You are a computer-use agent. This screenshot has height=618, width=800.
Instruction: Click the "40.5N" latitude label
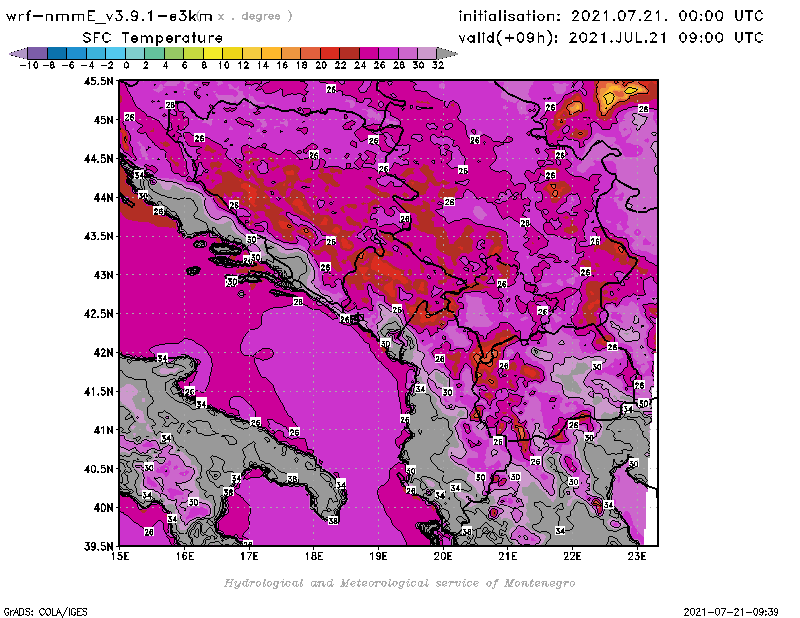99,469
